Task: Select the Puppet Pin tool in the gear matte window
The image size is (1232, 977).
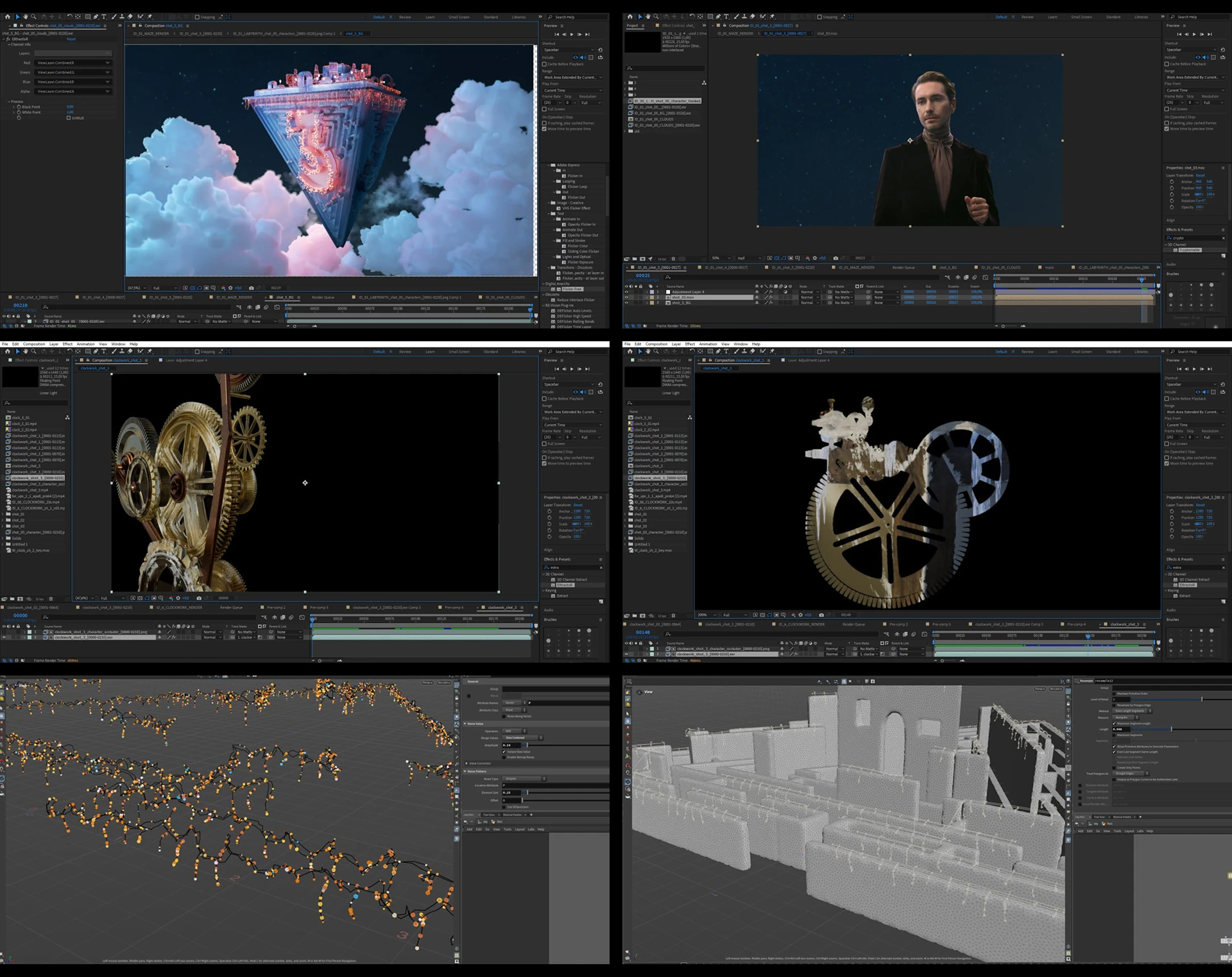Action: (x=772, y=352)
